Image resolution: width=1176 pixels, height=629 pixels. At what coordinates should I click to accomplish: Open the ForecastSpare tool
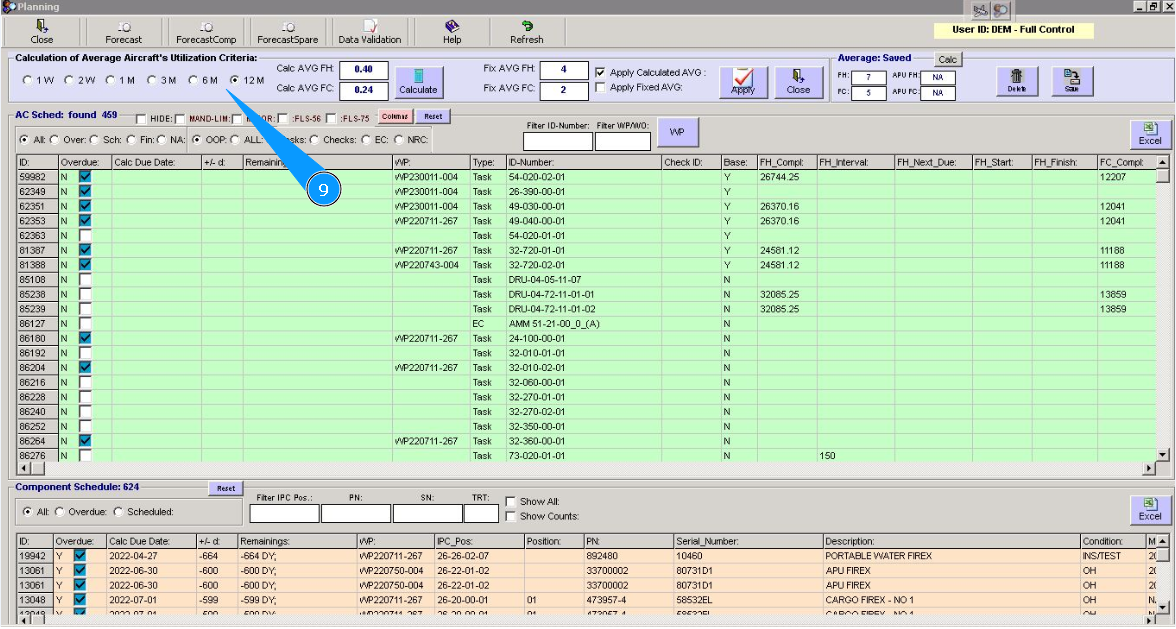pyautogui.click(x=287, y=31)
